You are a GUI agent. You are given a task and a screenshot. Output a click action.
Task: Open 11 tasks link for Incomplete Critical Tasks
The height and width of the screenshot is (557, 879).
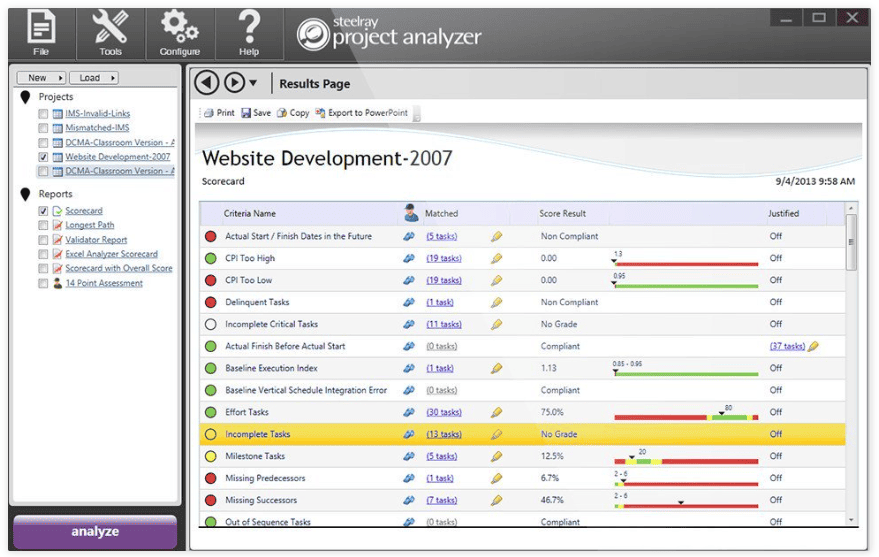pos(444,324)
